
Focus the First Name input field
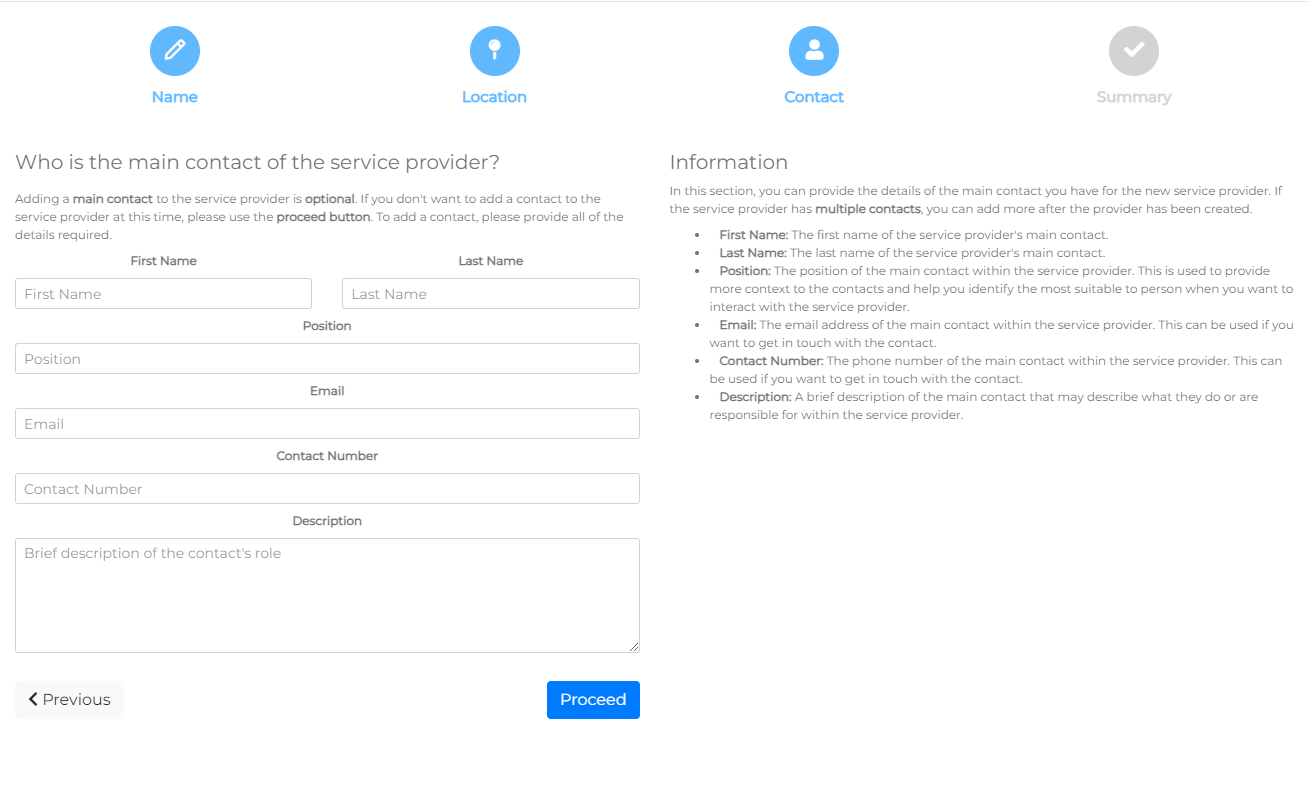pos(163,294)
